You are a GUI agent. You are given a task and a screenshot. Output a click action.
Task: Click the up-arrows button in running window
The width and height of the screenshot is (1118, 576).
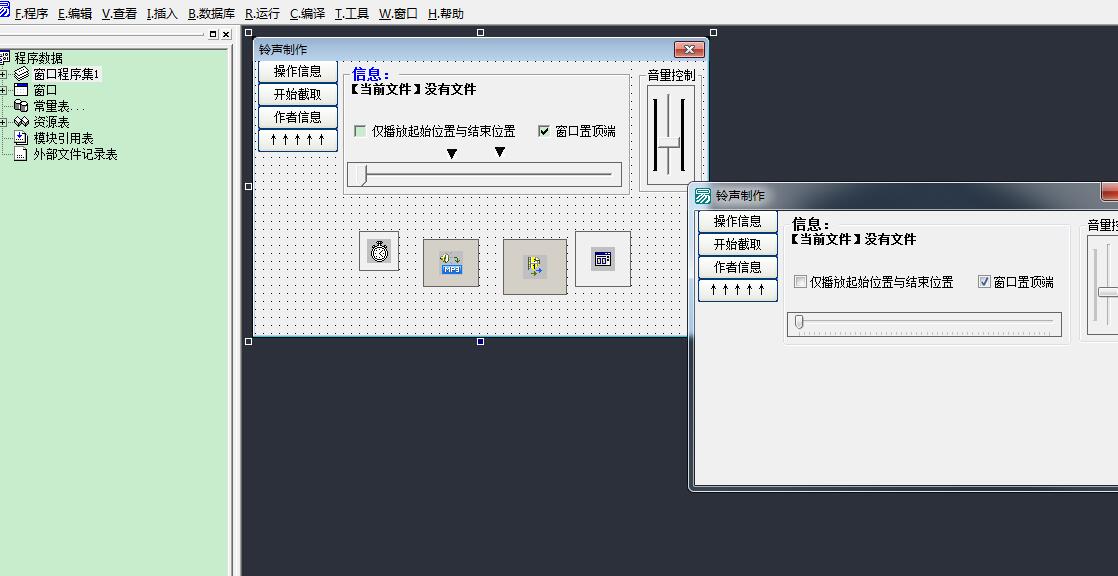tap(738, 289)
